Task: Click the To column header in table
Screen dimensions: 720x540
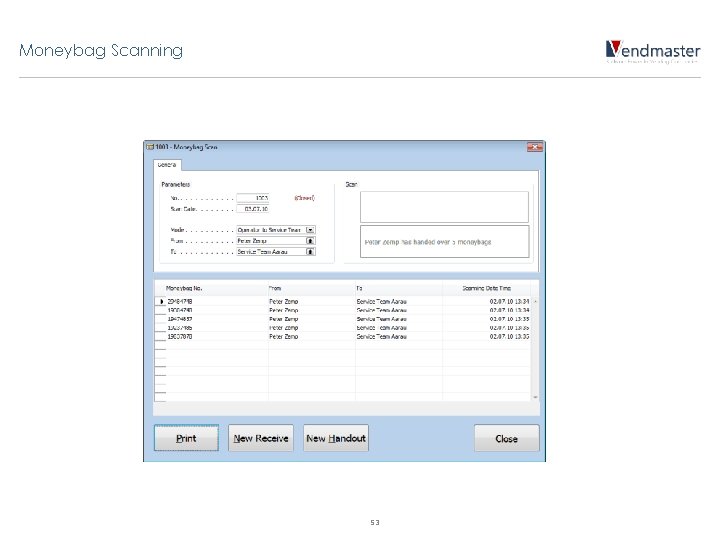Action: pos(399,288)
